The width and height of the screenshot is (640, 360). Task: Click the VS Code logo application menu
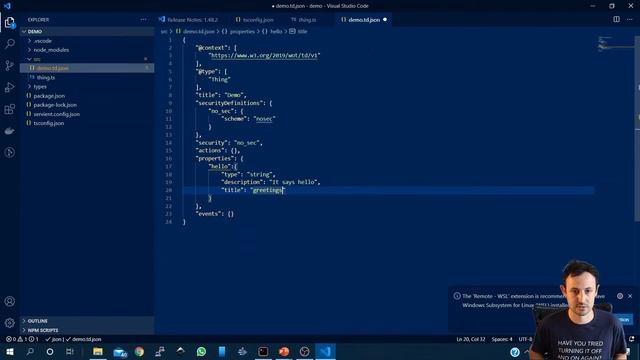coord(7,6)
